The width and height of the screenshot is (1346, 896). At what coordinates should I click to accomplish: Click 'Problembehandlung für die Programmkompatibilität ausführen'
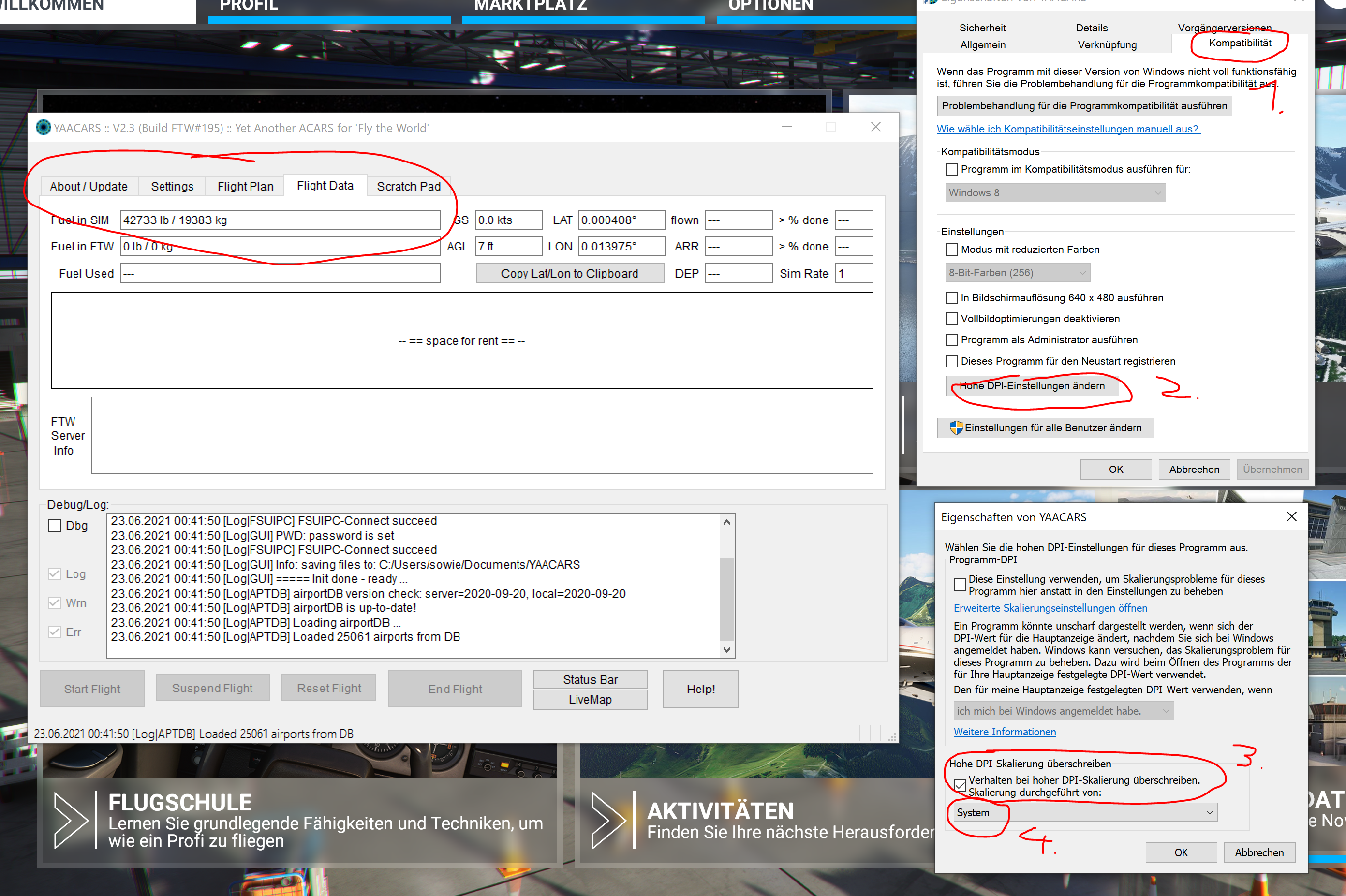[x=1084, y=106]
